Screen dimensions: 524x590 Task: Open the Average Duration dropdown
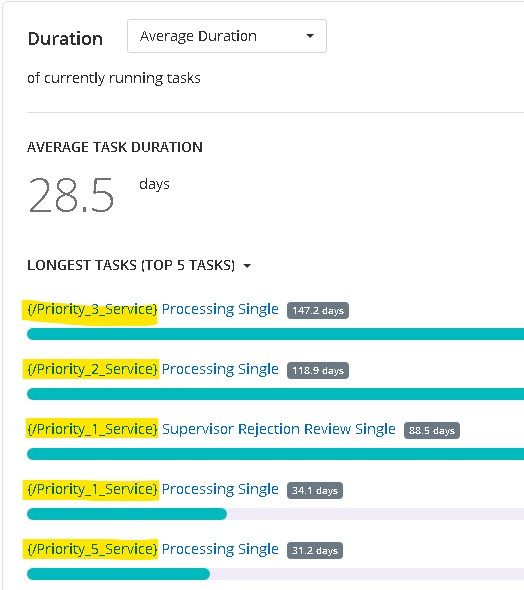227,36
